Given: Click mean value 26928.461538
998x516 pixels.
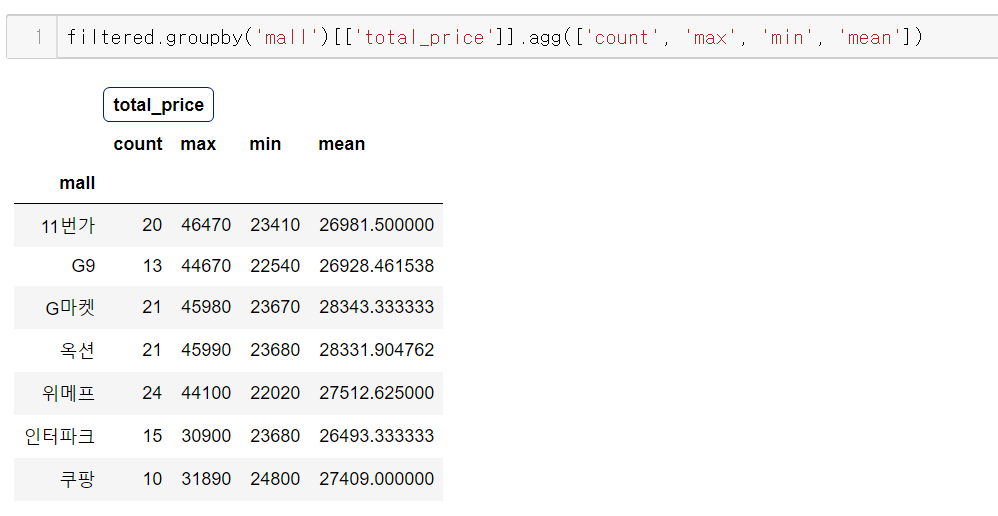Looking at the screenshot, I should click(x=377, y=265).
